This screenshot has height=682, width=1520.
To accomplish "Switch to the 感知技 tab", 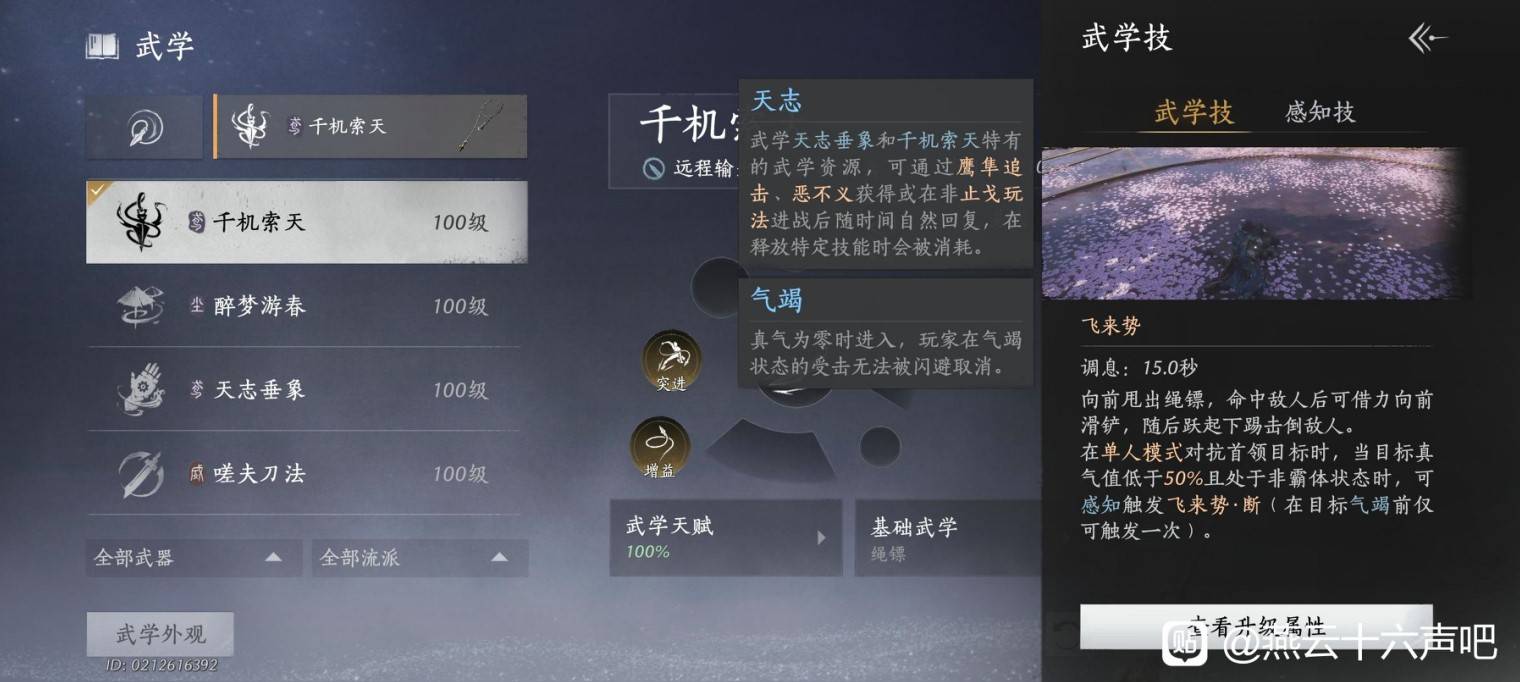I will click(1320, 112).
